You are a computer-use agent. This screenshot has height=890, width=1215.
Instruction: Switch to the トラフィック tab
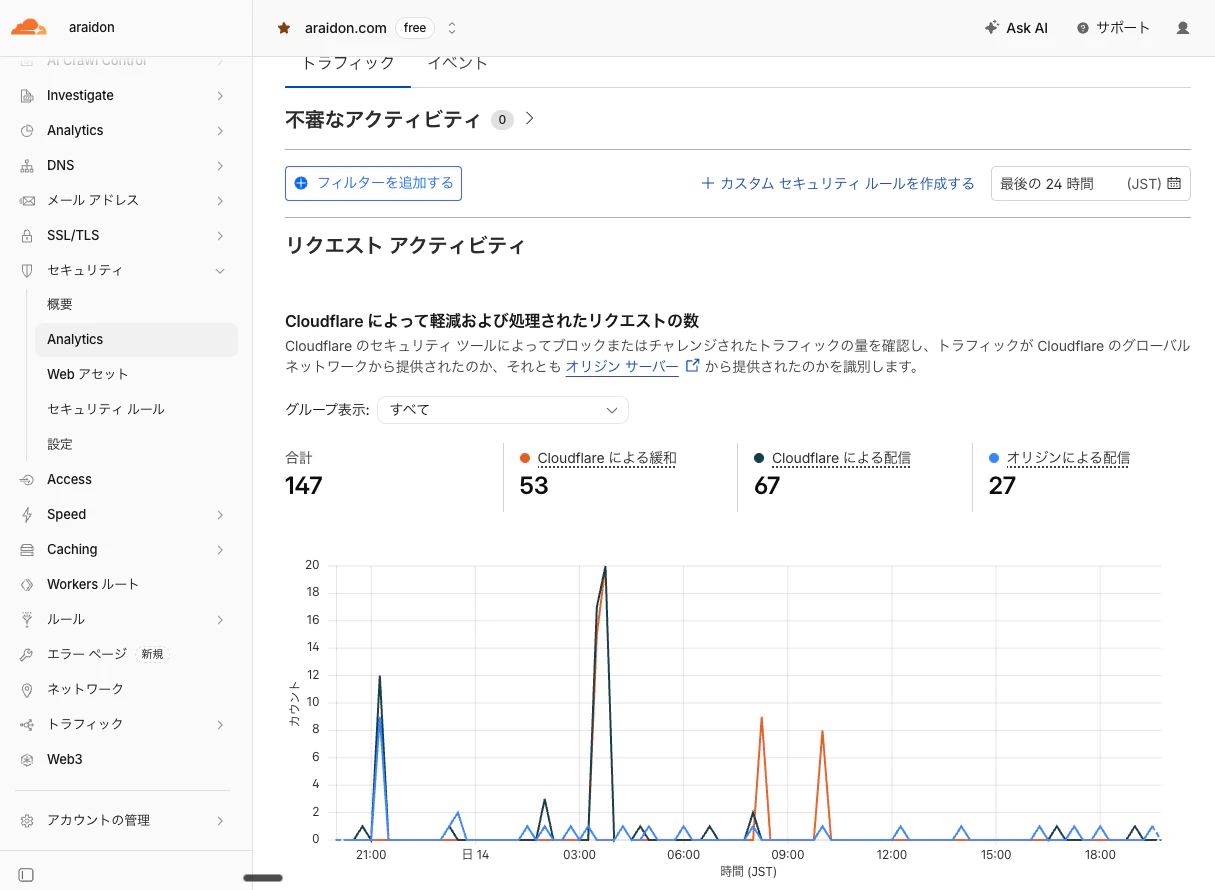(348, 63)
